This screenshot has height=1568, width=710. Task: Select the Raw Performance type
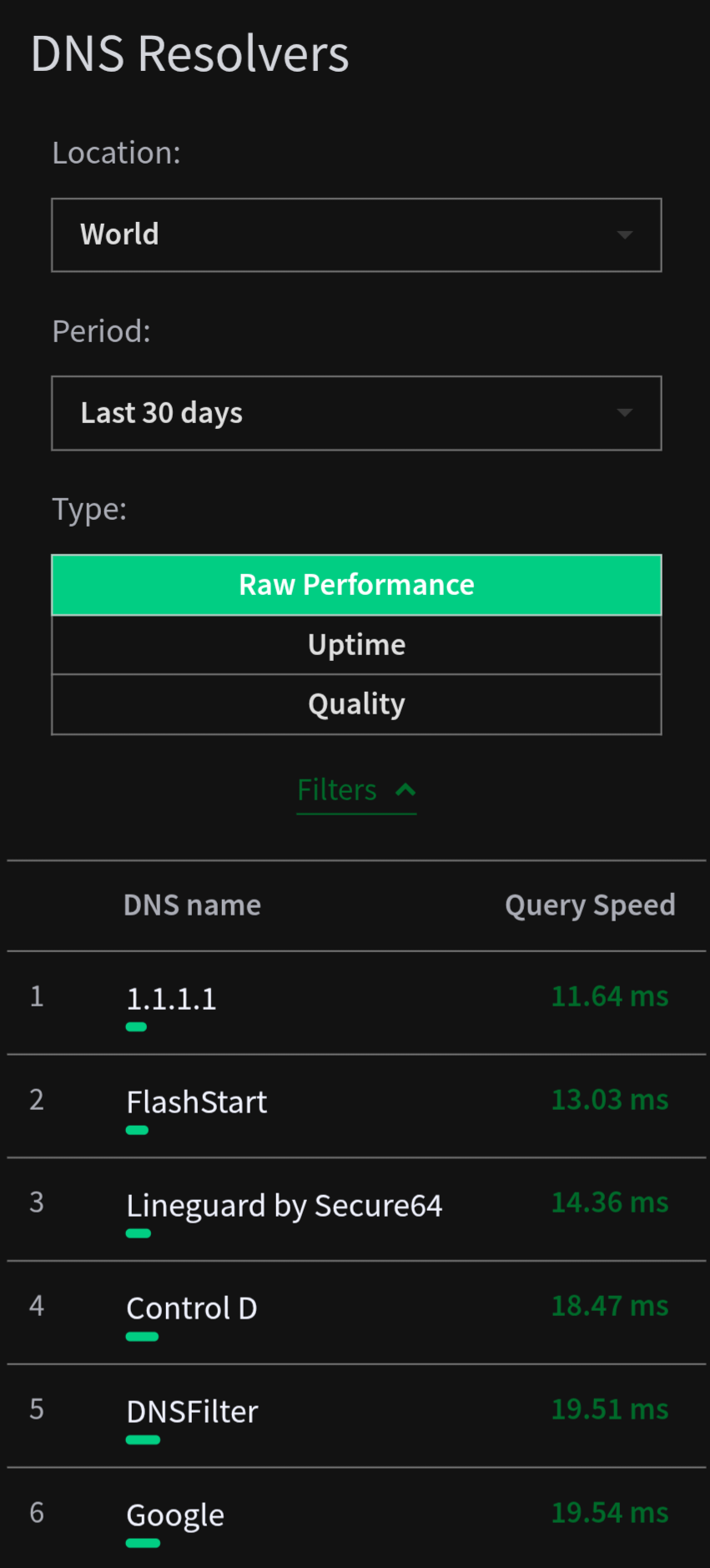[356, 585]
